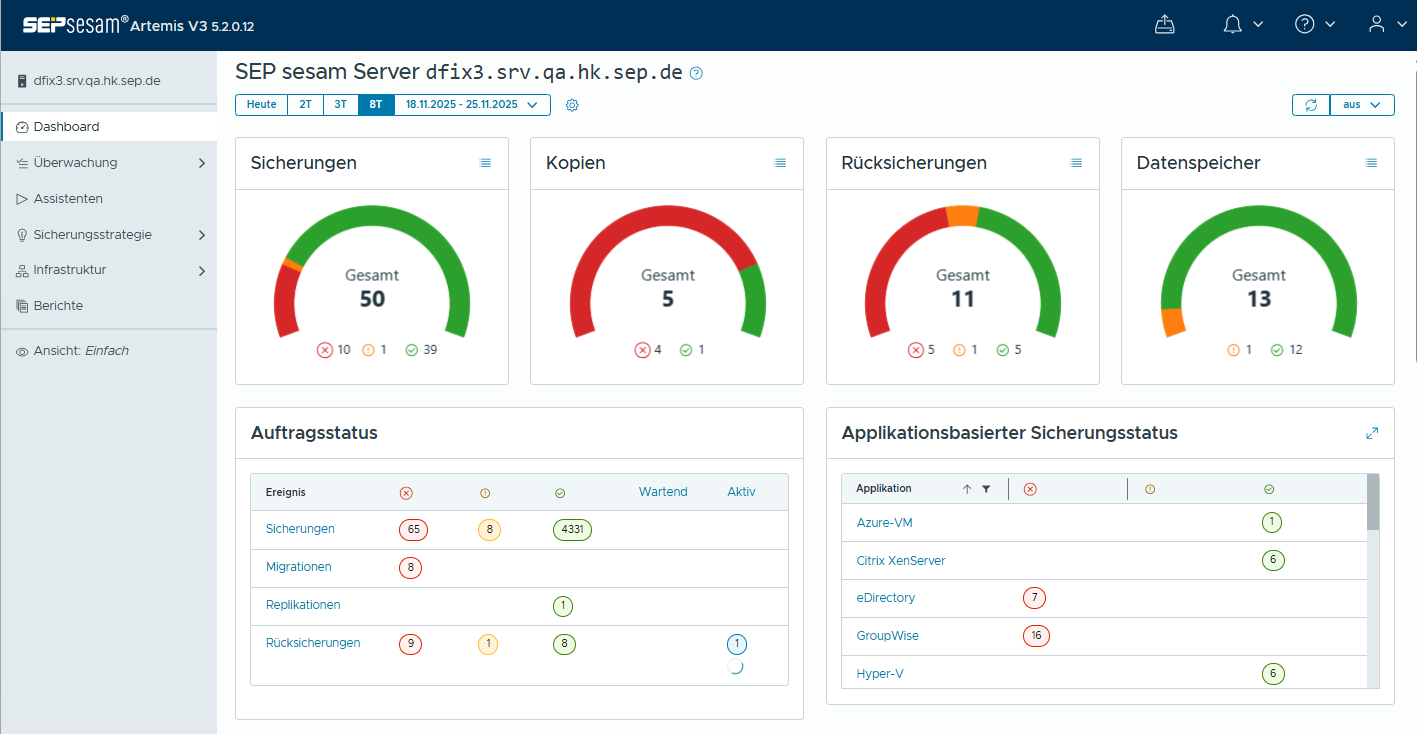Viewport: 1417px width, 734px height.
Task: Expand Applikationsbasierter Sicherungsstatus to fullscreen
Action: pos(1371,432)
